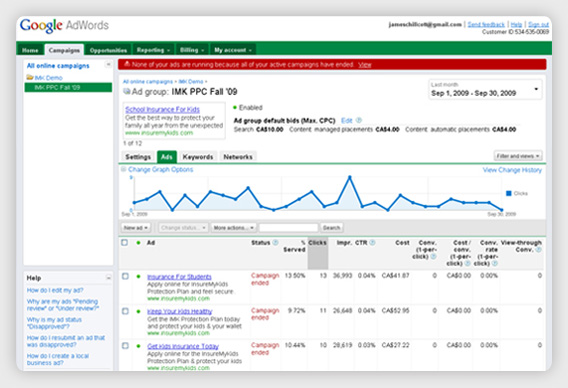This screenshot has height=388, width=568.
Task: Click status dot for Insurance For Students ad
Action: [138, 276]
